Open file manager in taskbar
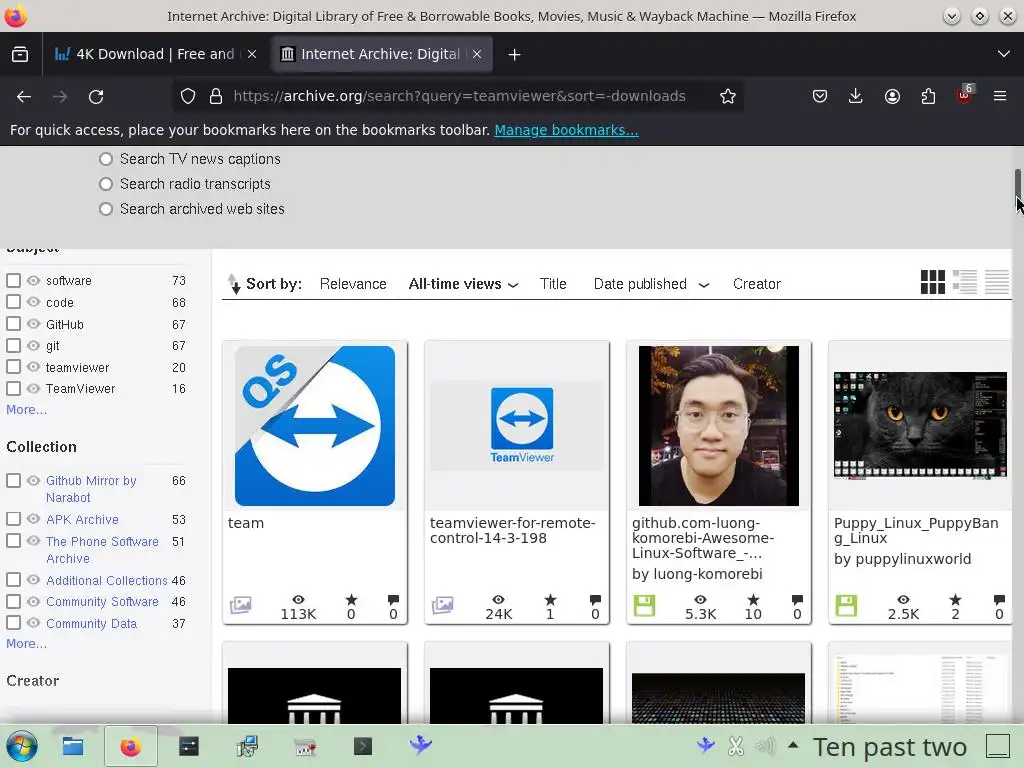Screen dimensions: 1024x768 tap(72, 746)
